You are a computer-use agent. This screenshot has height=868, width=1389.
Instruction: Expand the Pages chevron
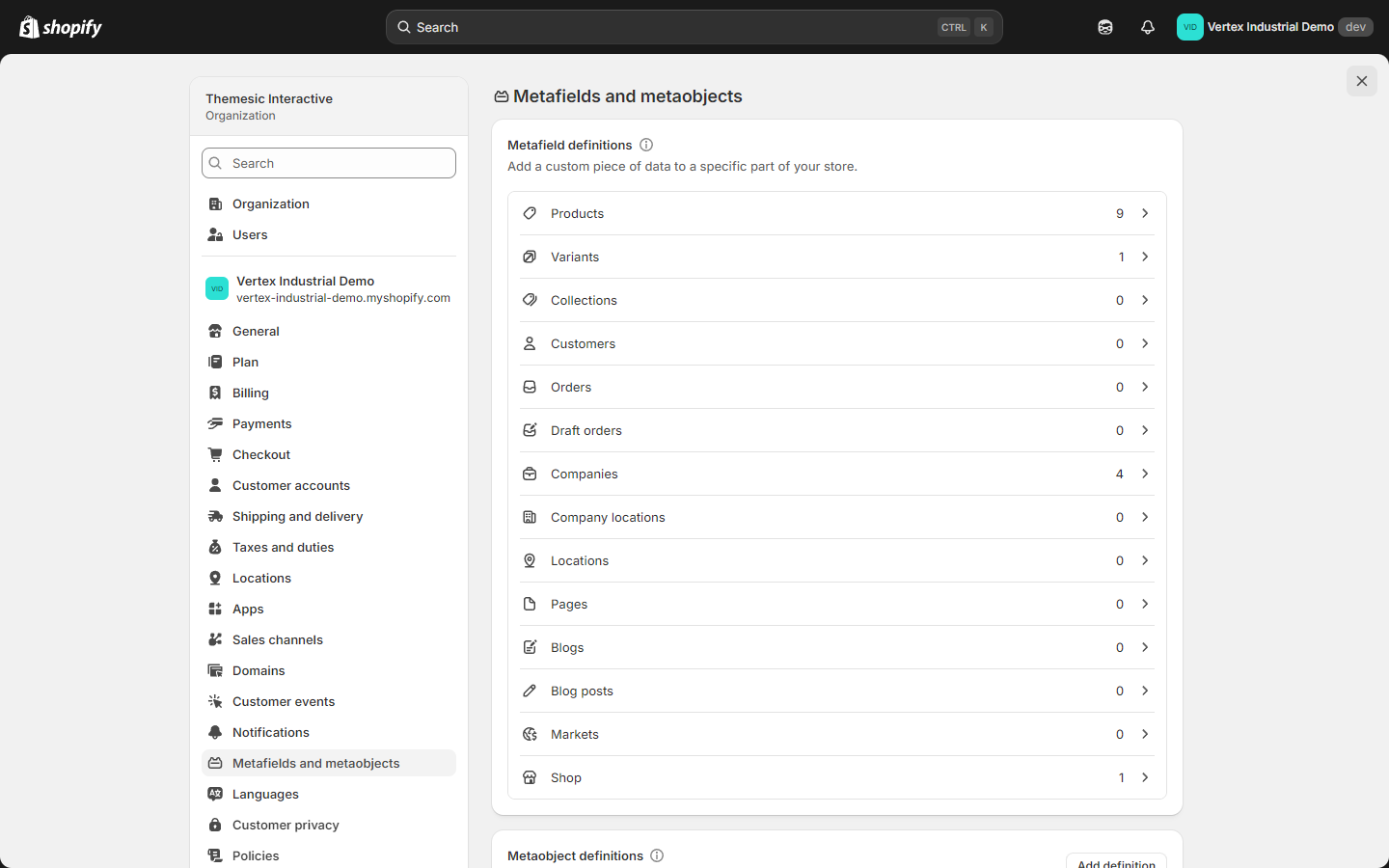(1145, 604)
